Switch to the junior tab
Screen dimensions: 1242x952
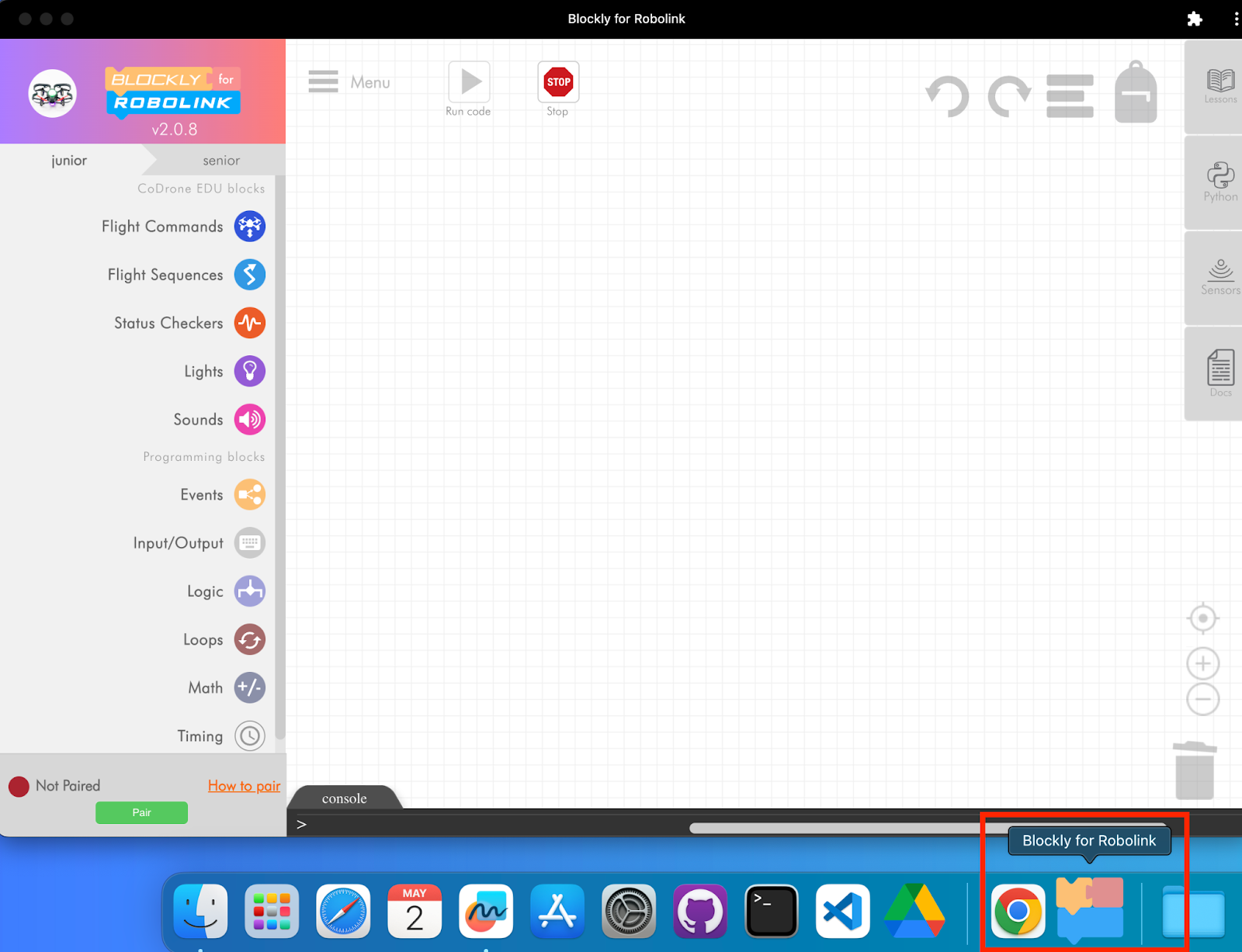[69, 161]
